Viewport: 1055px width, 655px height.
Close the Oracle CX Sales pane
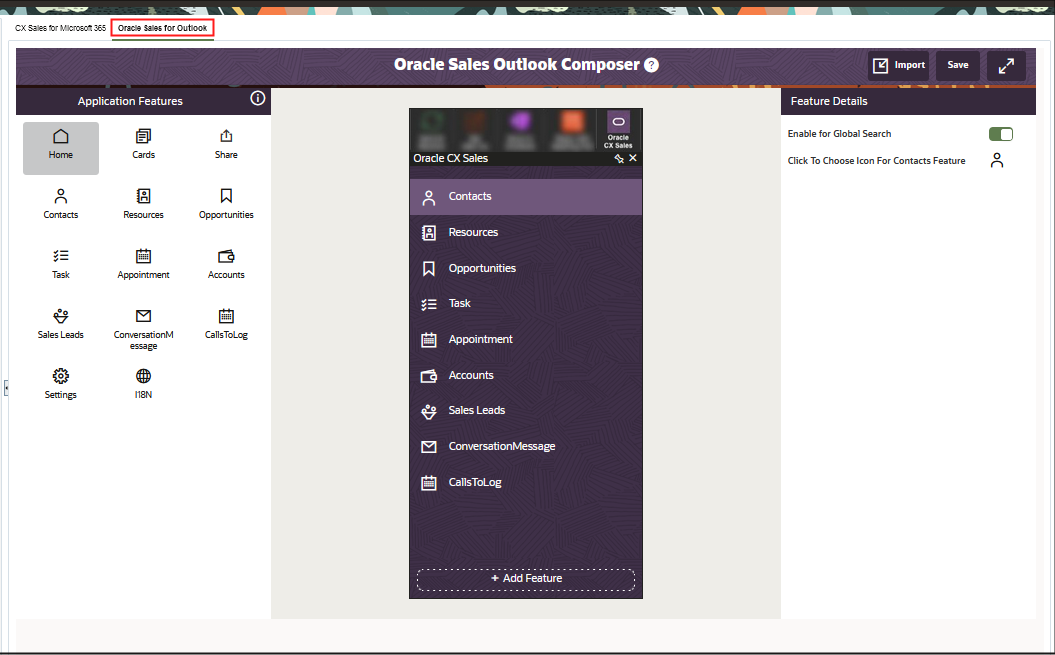click(633, 158)
